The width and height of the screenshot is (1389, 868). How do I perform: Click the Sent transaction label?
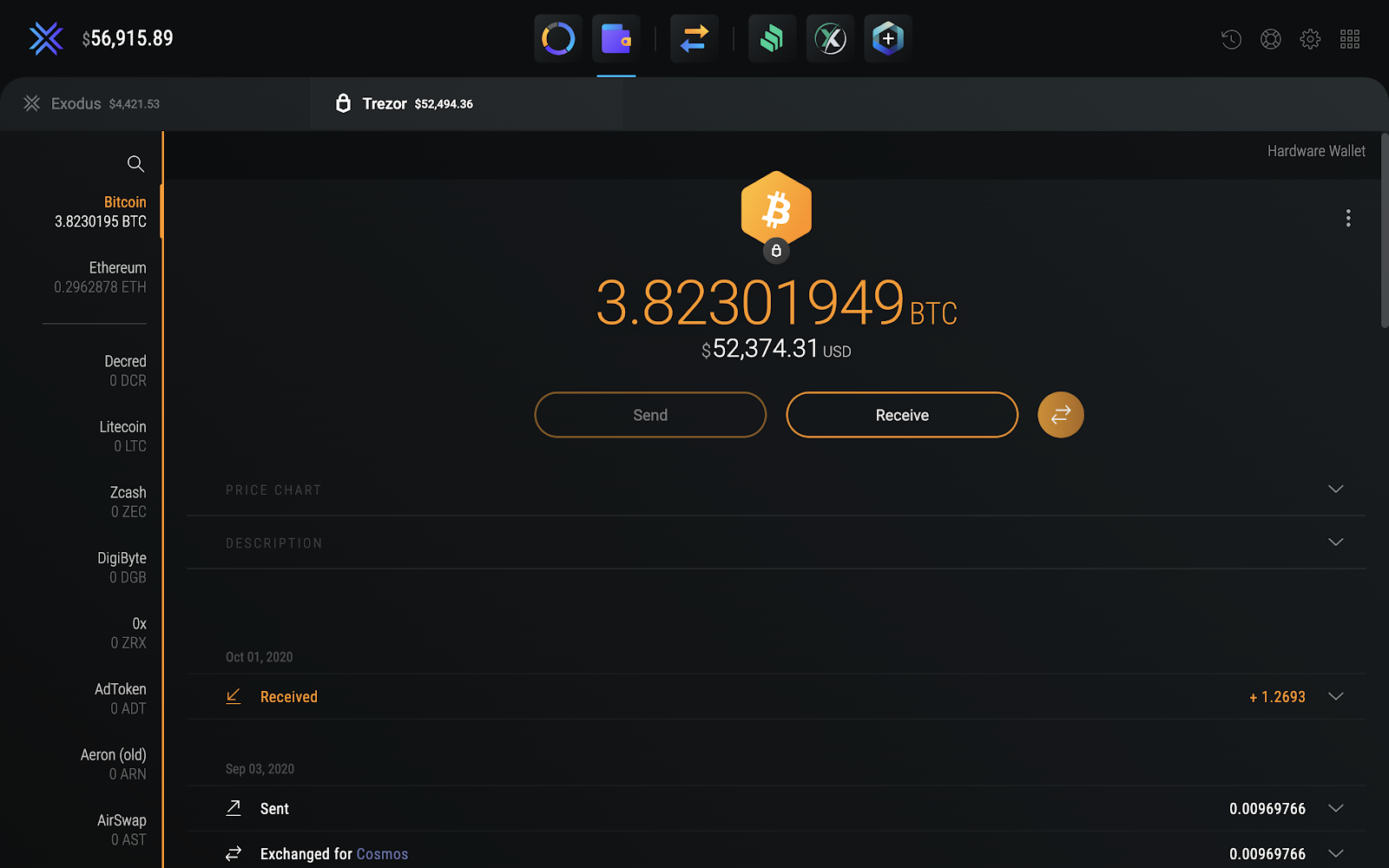274,809
